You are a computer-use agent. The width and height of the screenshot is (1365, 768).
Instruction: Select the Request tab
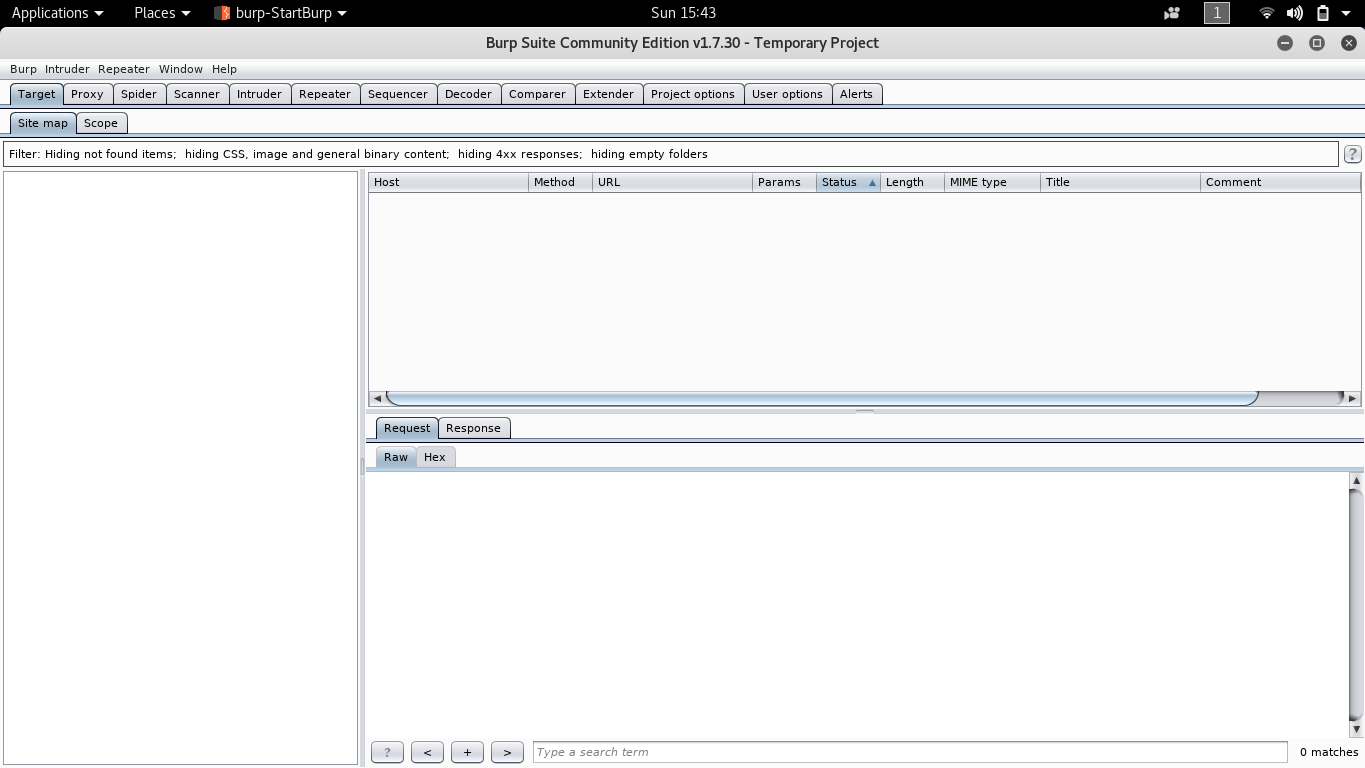407,428
